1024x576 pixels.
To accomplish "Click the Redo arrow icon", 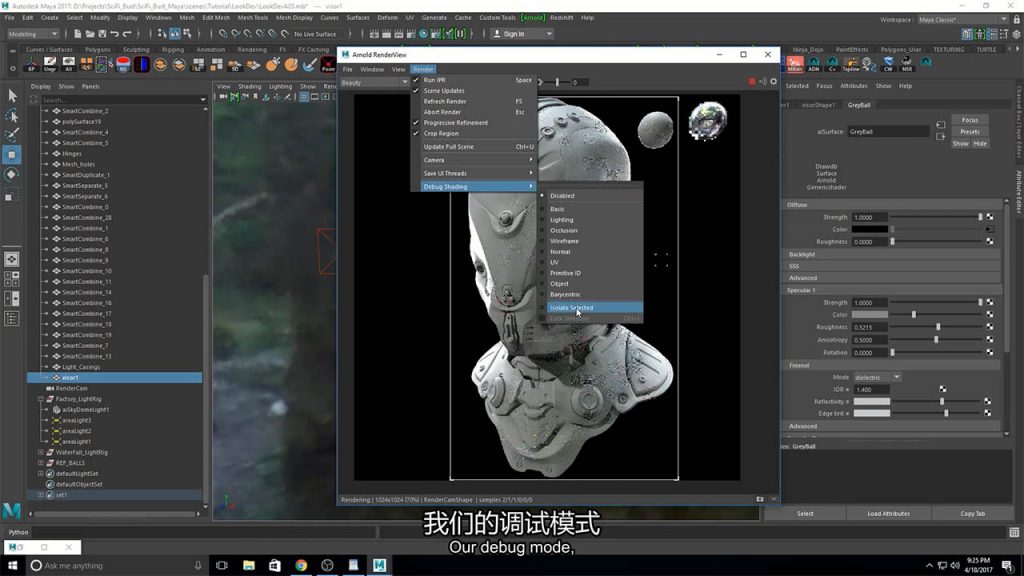I will (x=127, y=33).
